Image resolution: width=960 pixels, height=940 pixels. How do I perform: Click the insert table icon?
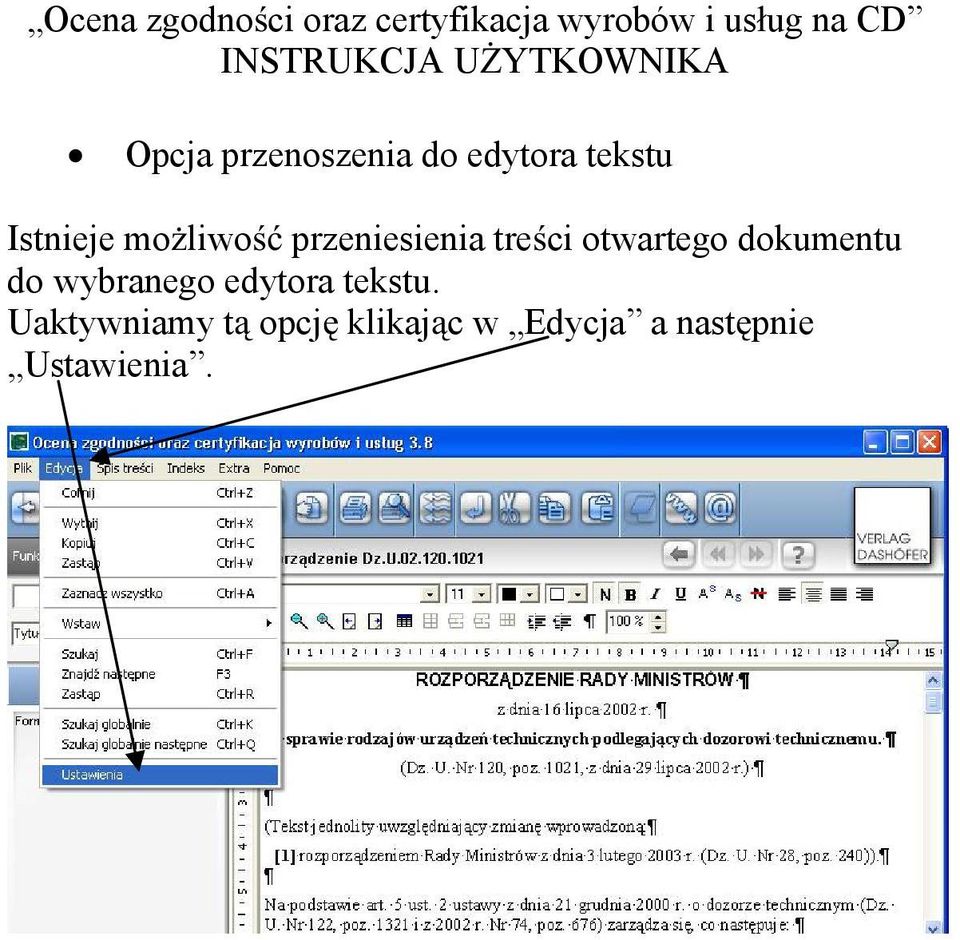(404, 622)
